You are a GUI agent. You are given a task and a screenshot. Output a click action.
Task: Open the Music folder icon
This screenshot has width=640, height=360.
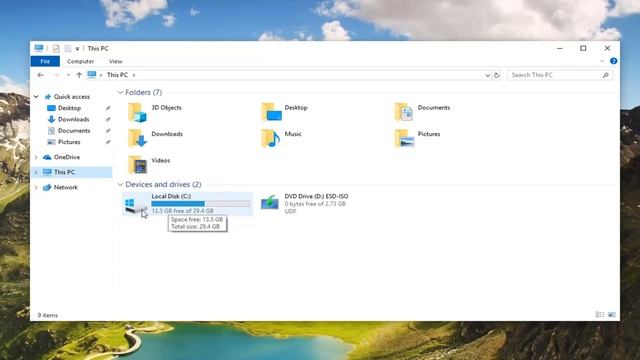[271, 138]
